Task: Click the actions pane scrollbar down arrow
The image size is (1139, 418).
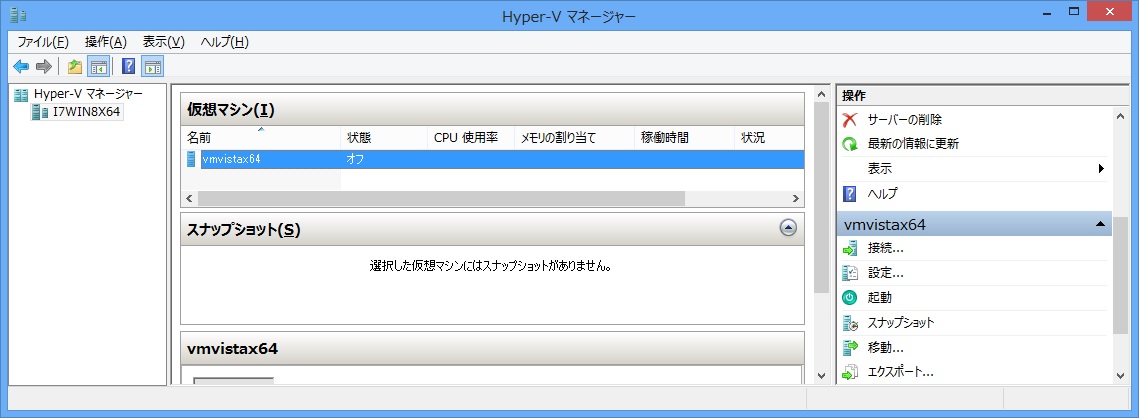Action: (x=1121, y=376)
